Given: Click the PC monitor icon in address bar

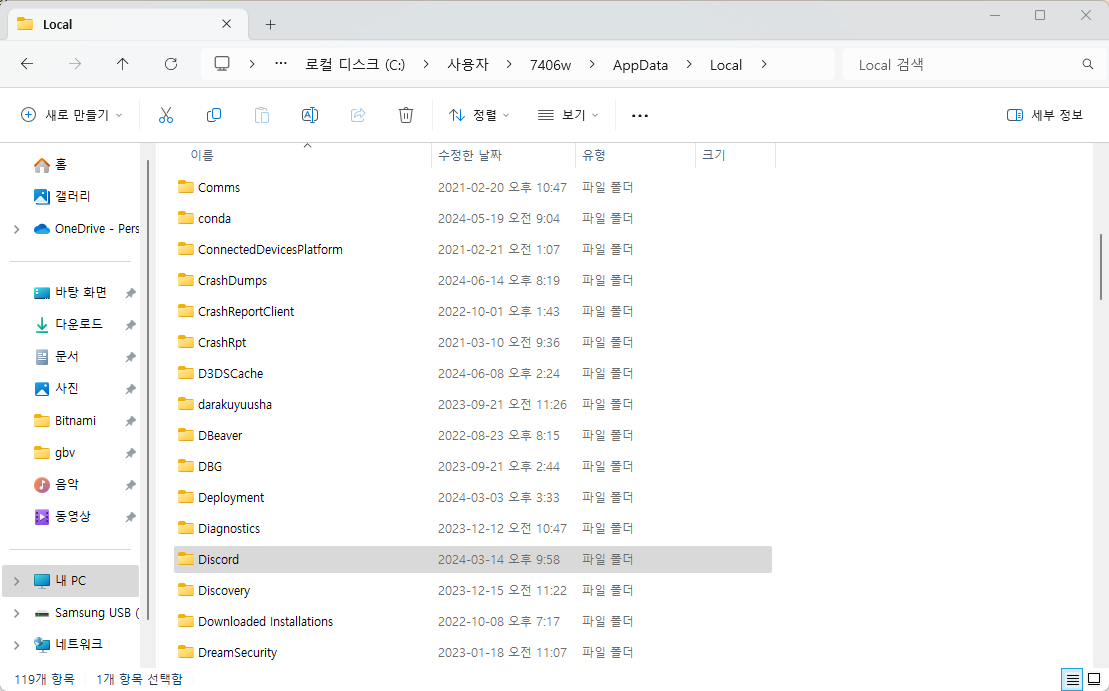Looking at the screenshot, I should click(x=222, y=64).
